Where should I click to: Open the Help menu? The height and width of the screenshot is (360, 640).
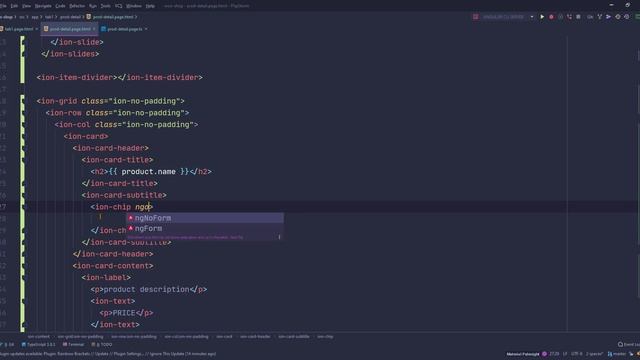click(x=150, y=6)
